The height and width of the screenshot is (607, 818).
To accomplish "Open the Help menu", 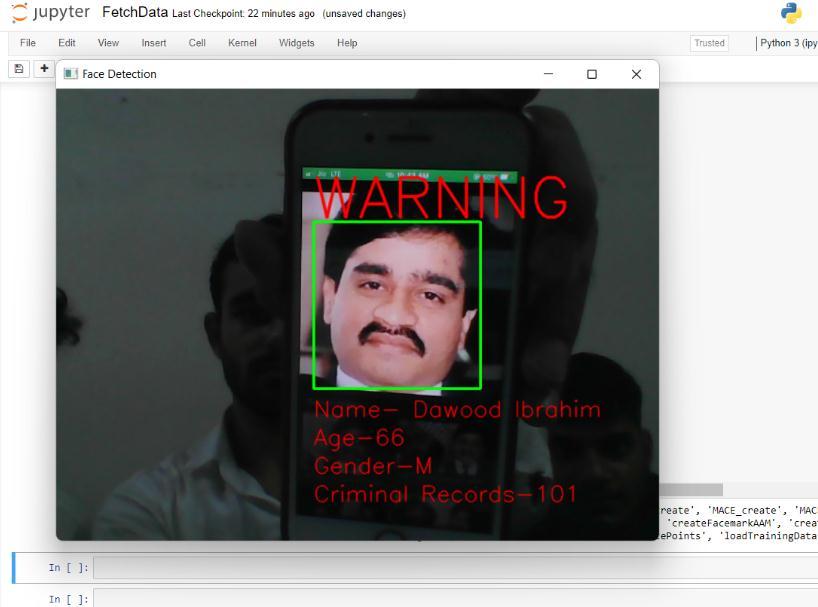I will pyautogui.click(x=347, y=43).
